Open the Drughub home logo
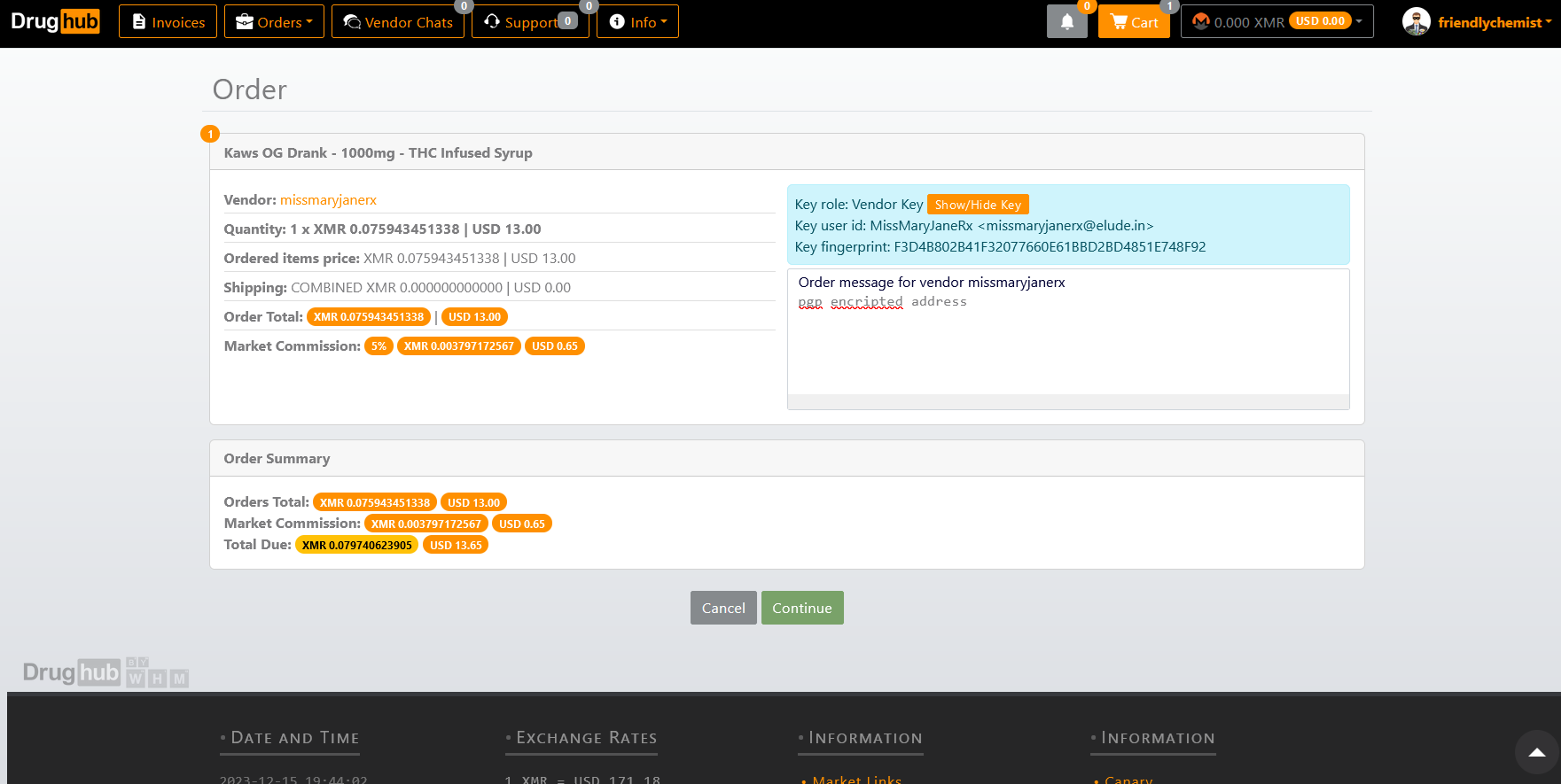This screenshot has height=784, width=1561. [x=55, y=21]
